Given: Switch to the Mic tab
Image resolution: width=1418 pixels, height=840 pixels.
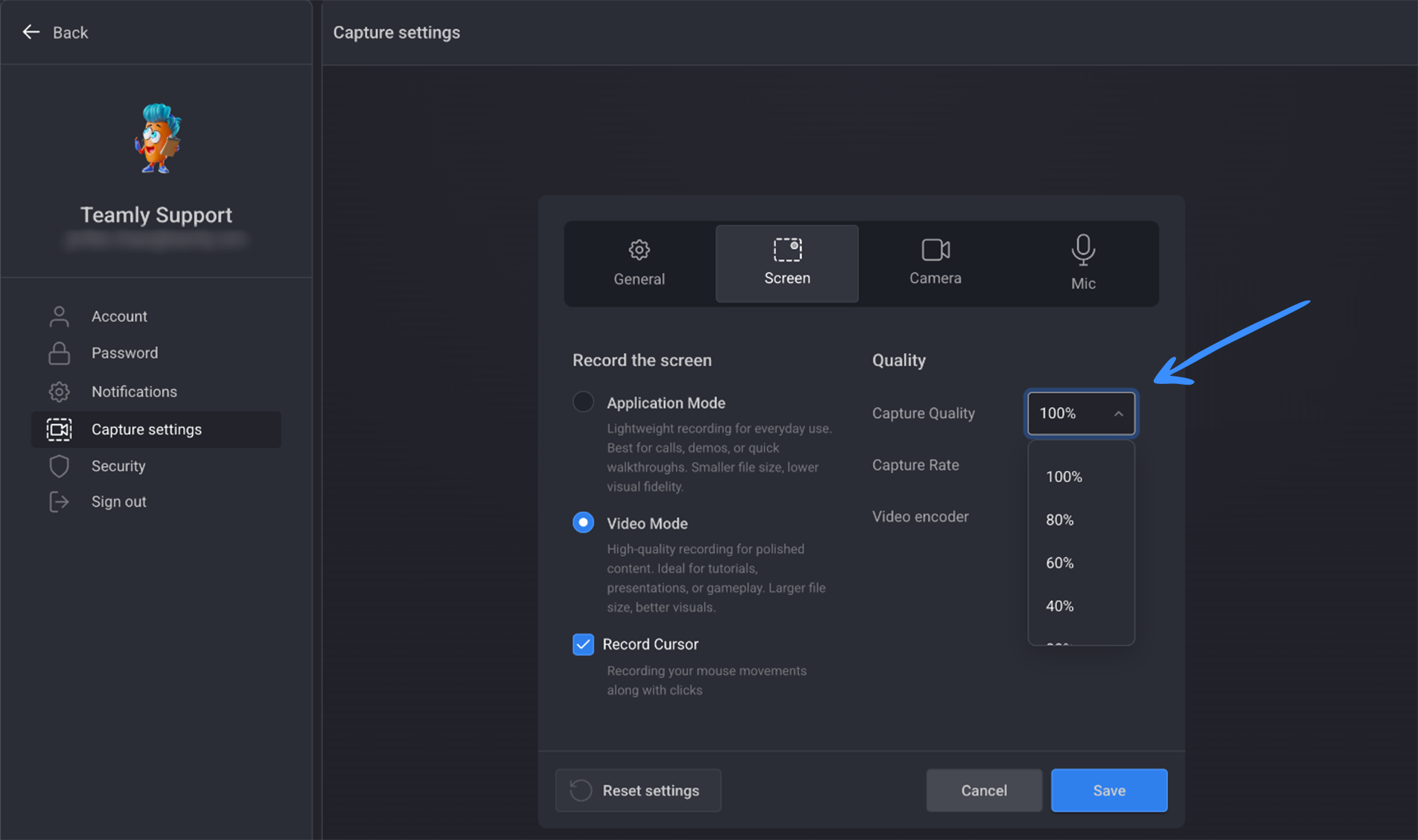Looking at the screenshot, I should (x=1083, y=263).
